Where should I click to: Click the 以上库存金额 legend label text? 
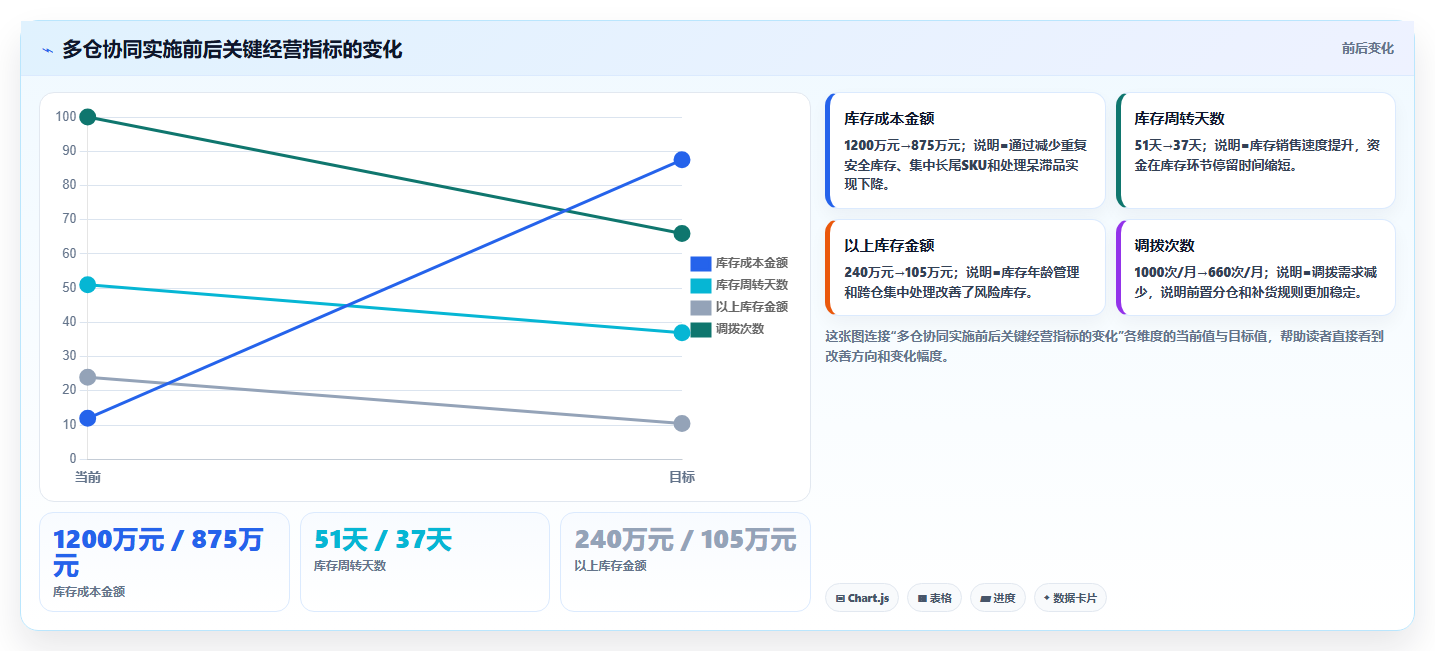752,307
